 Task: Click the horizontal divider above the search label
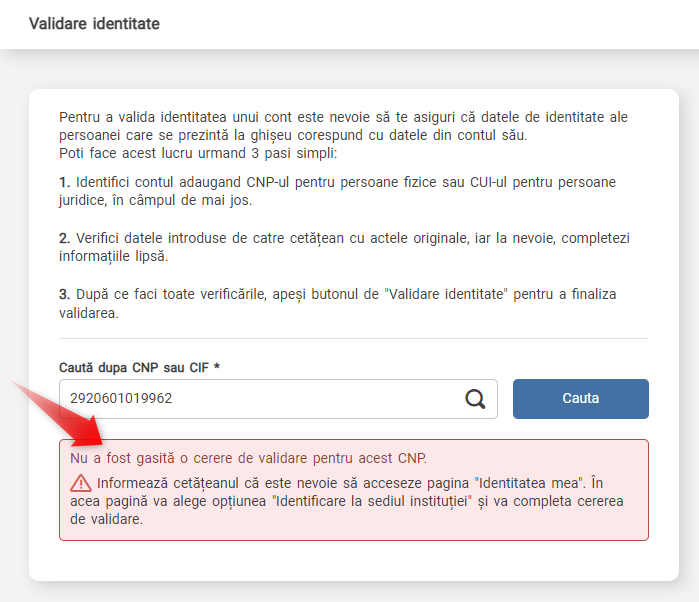coord(353,338)
